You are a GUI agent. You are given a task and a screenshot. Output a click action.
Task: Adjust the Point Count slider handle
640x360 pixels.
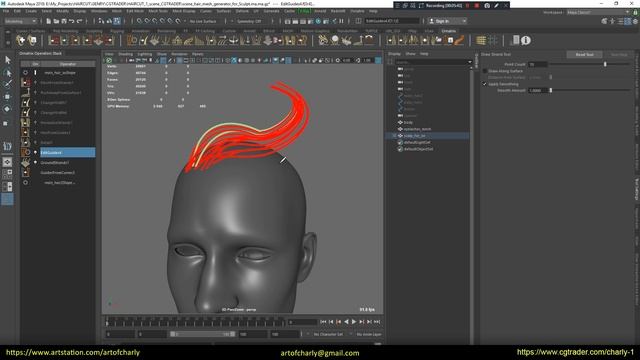(605, 64)
